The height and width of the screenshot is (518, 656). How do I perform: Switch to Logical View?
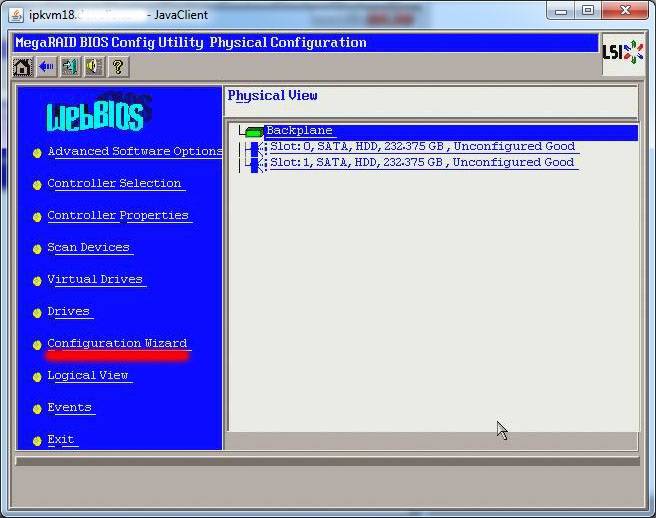pos(88,376)
